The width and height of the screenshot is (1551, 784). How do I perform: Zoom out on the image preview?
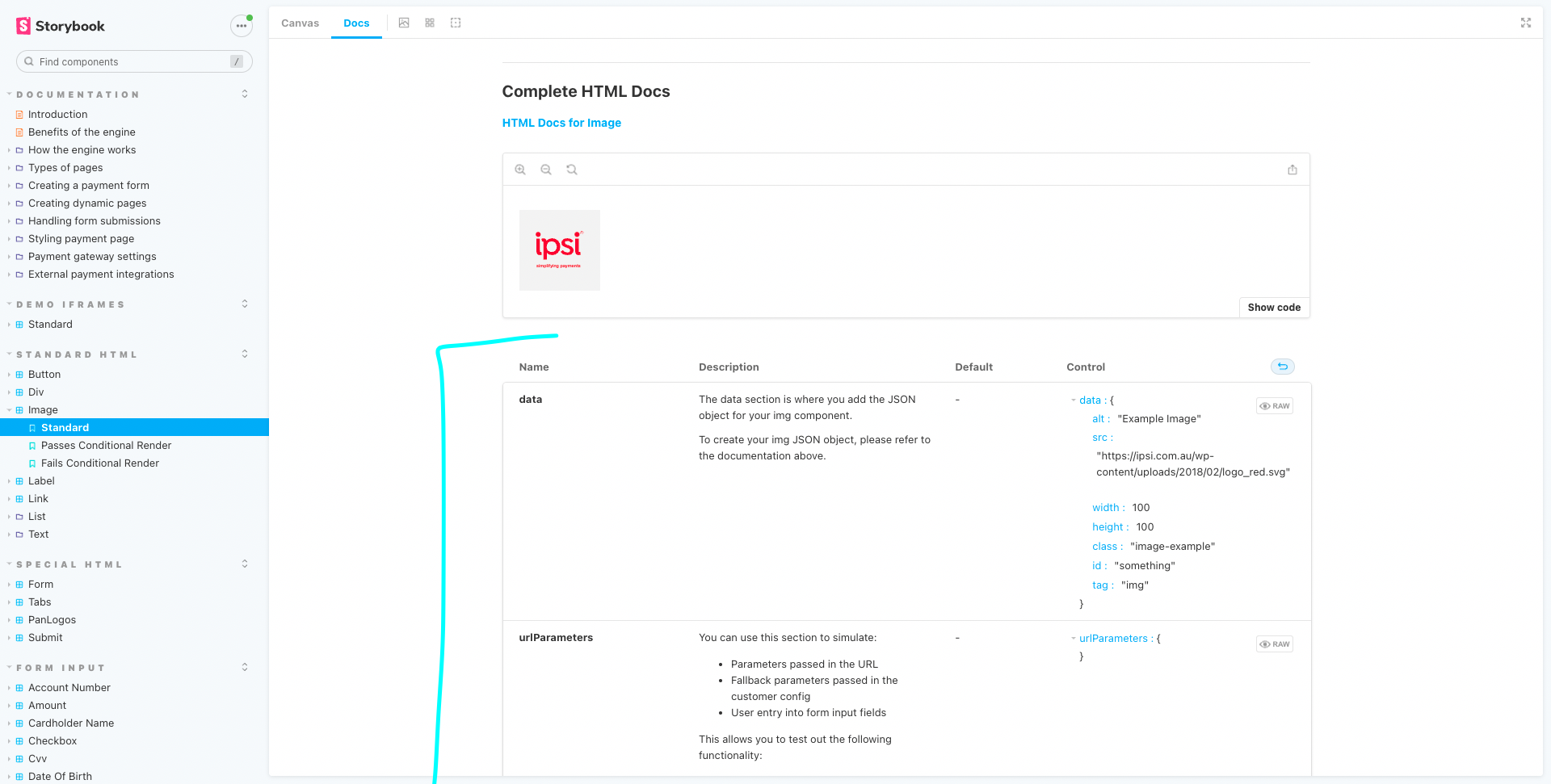546,170
